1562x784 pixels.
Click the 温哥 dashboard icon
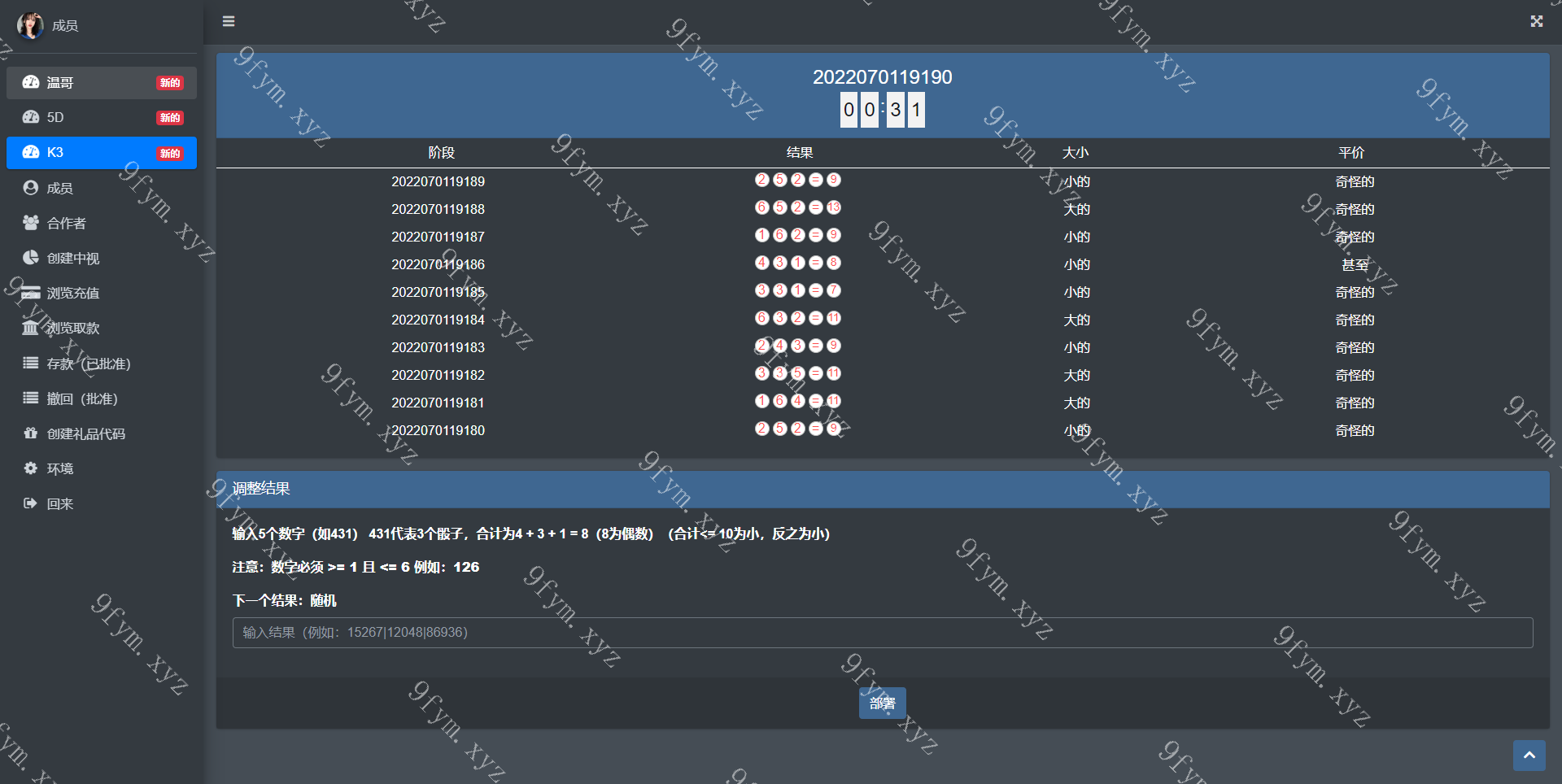(x=31, y=82)
